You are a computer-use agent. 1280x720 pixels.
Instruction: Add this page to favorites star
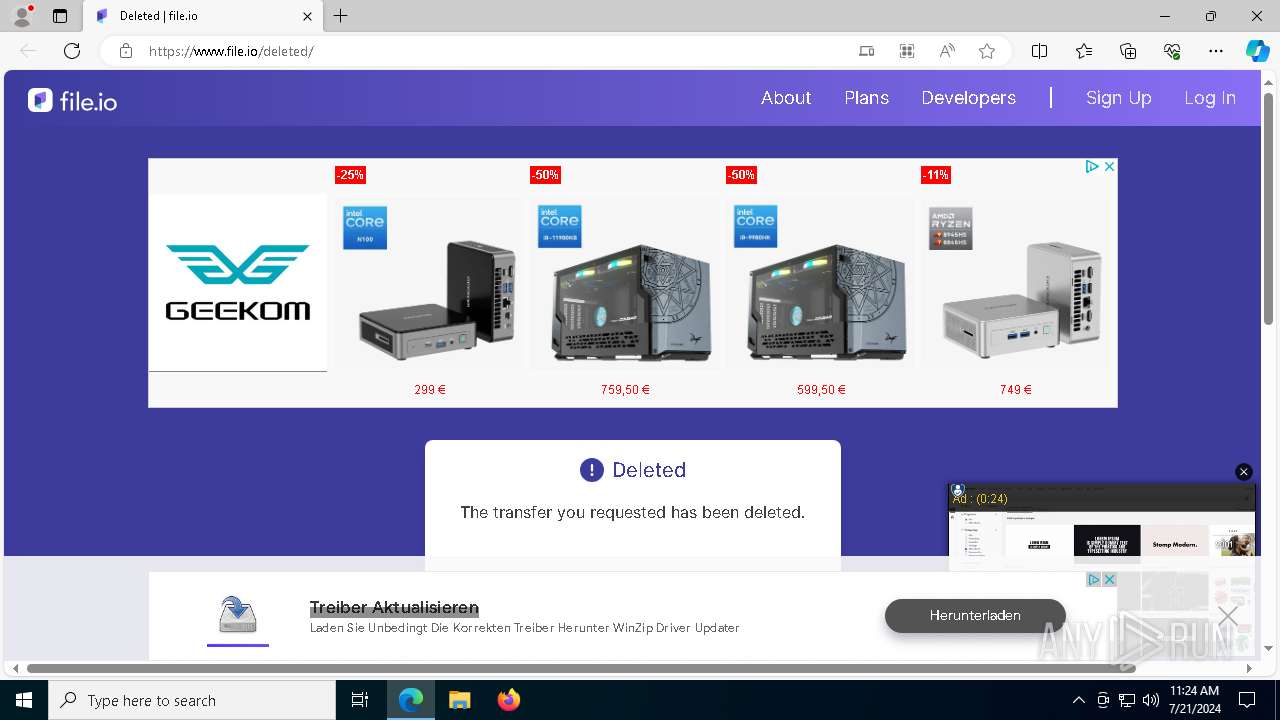click(x=987, y=51)
